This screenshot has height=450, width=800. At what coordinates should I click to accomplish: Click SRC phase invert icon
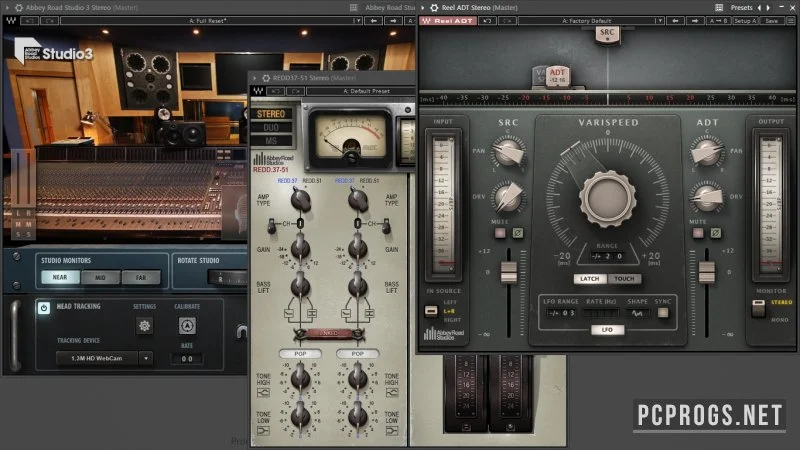tap(517, 233)
